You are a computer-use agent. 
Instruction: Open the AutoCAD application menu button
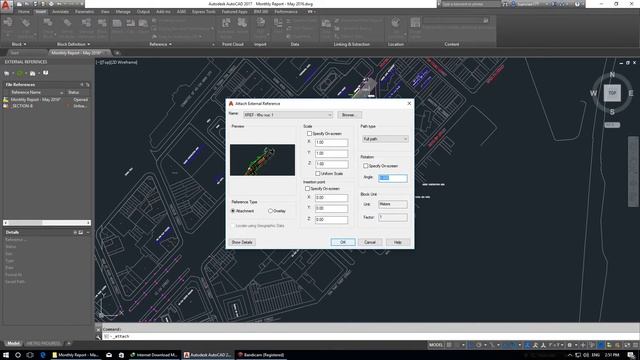pos(6,5)
